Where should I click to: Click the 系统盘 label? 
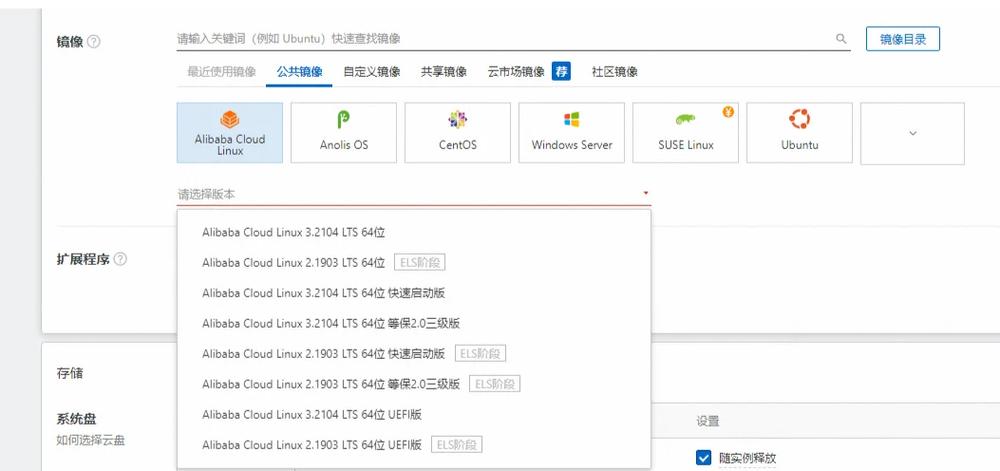77,419
